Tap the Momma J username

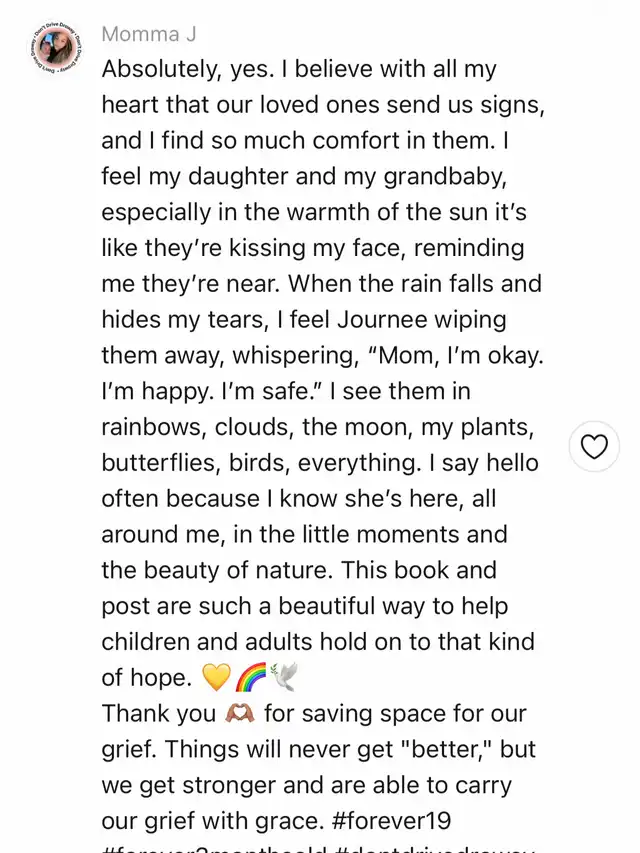(149, 34)
